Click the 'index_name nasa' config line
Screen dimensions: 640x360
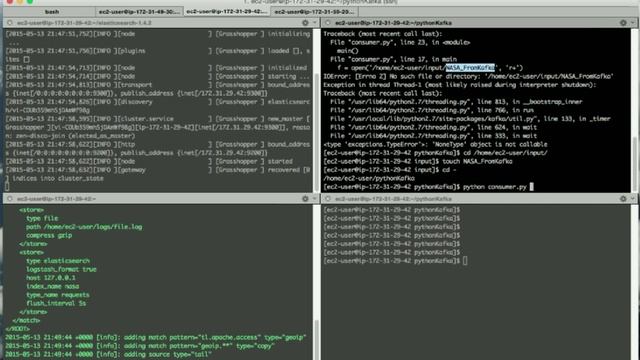(x=53, y=287)
